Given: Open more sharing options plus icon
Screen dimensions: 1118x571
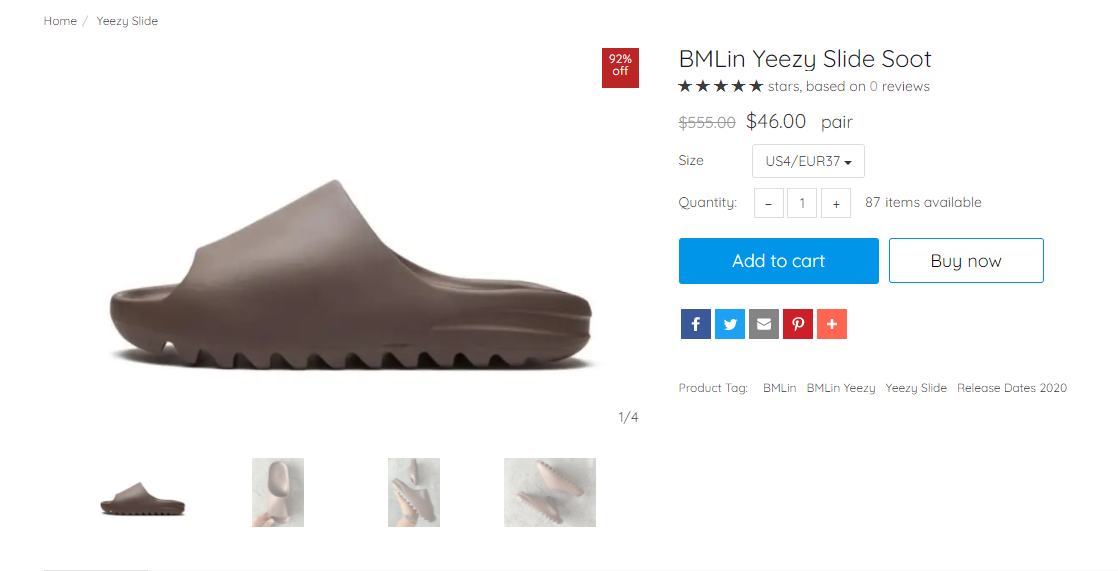Looking at the screenshot, I should (832, 324).
